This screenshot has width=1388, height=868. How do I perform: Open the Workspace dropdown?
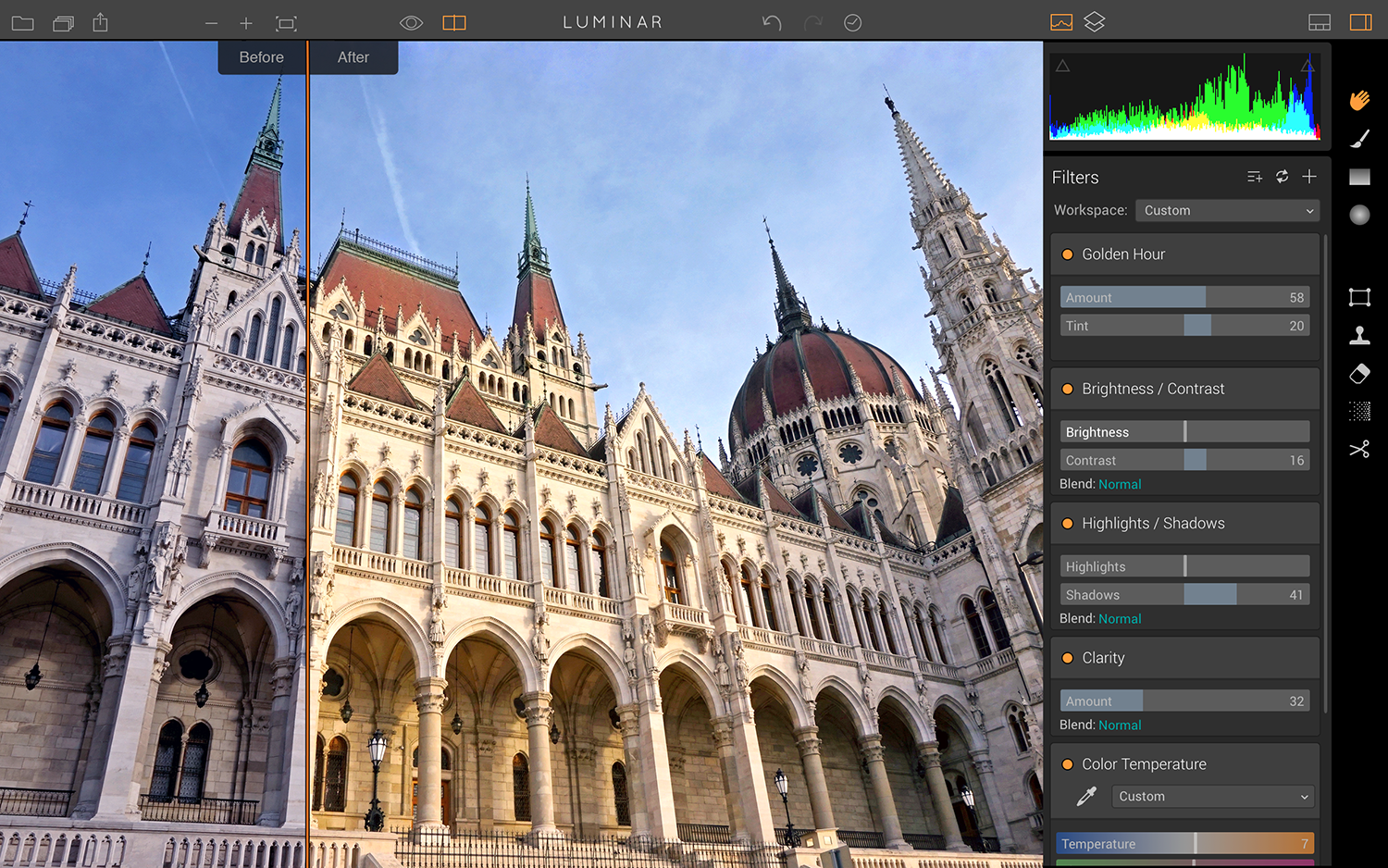point(1227,211)
